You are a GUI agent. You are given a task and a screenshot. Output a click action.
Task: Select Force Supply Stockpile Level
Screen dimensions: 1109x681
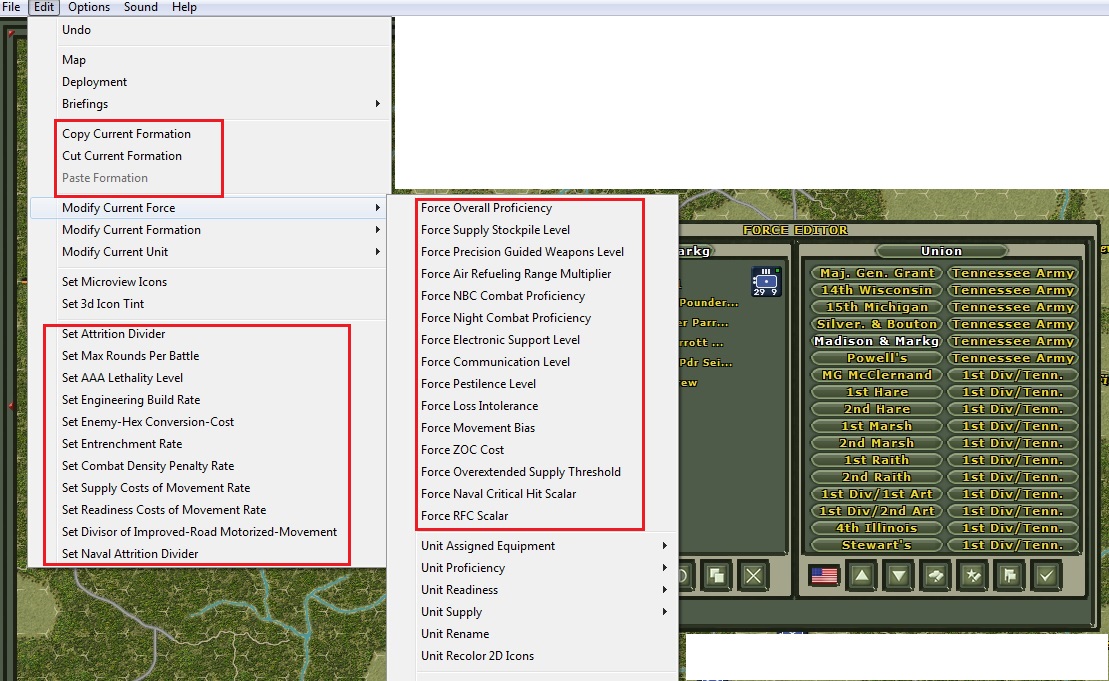click(x=495, y=230)
